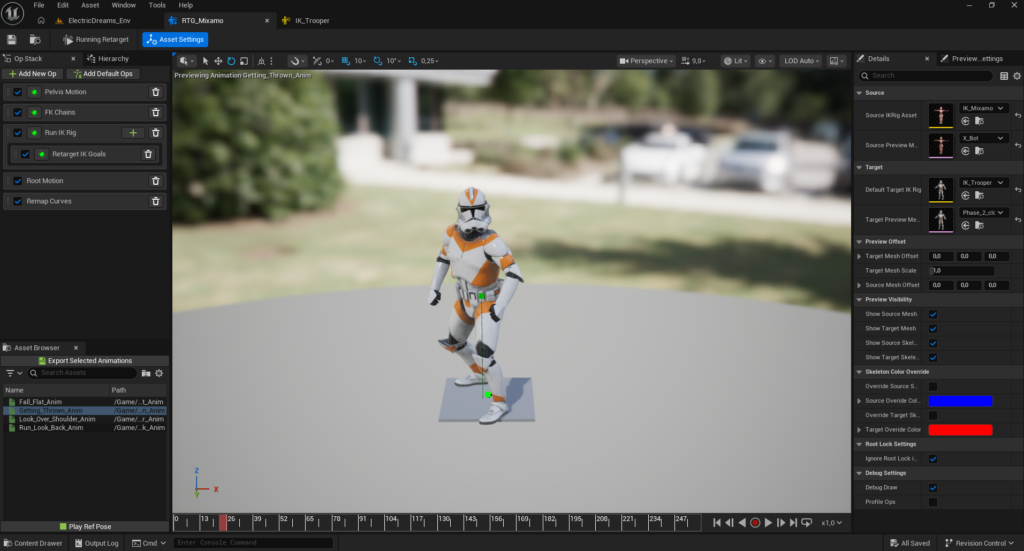Open red Target Override Color swatch

tap(960, 430)
